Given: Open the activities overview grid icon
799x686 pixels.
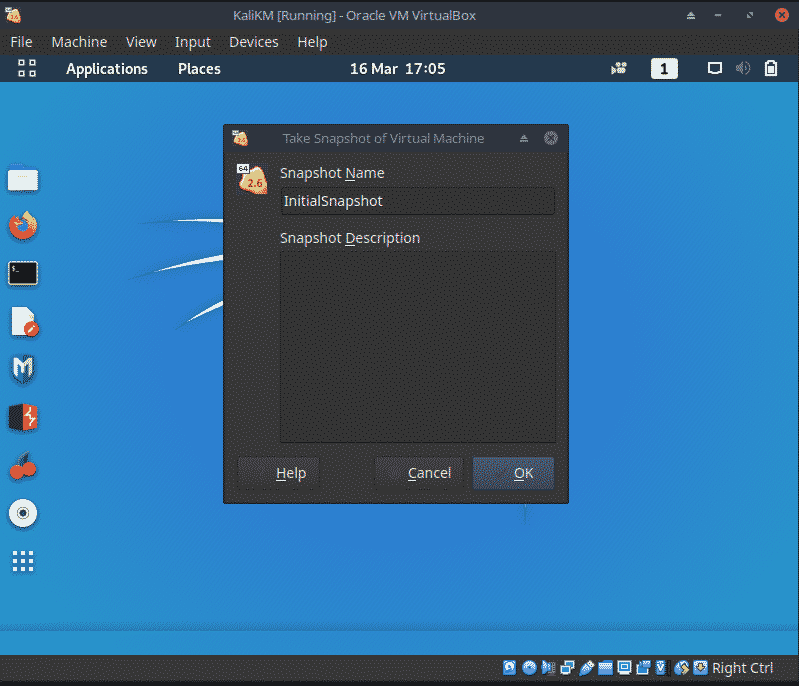Looking at the screenshot, I should point(27,68).
